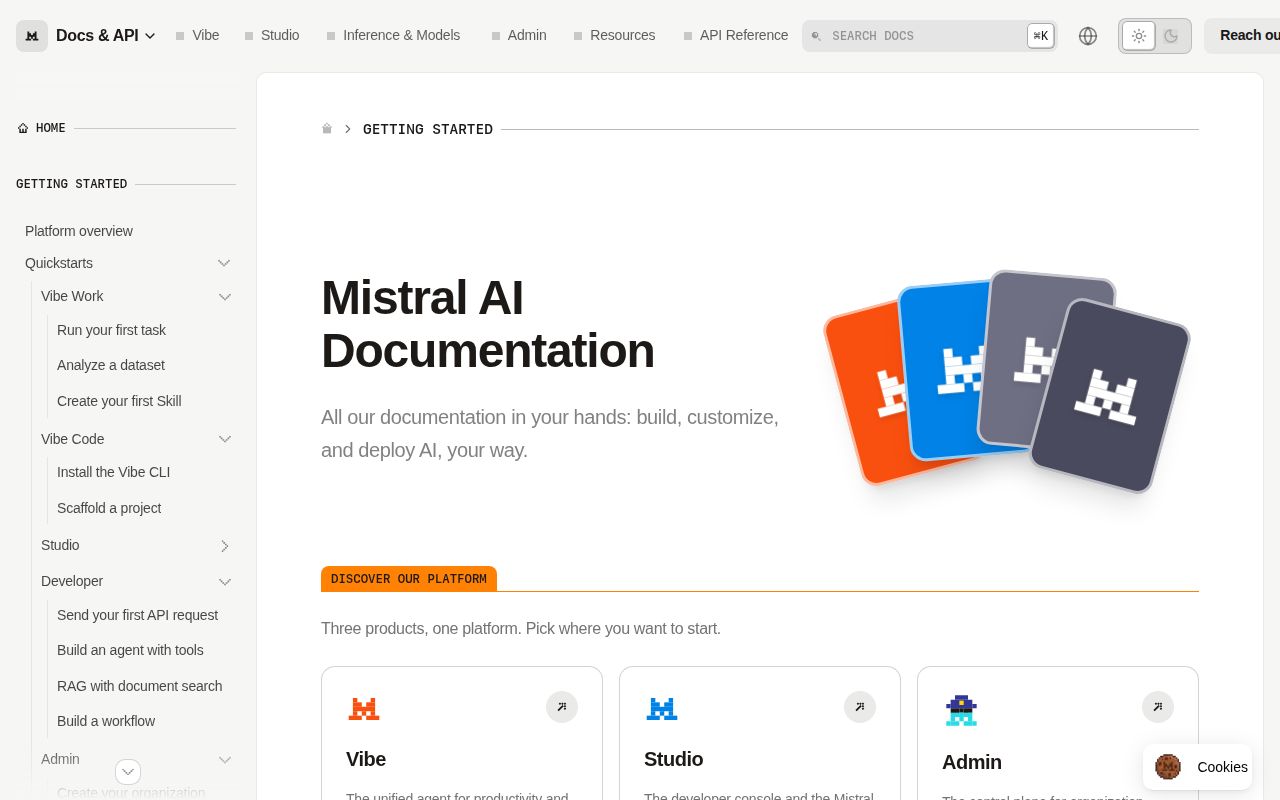
Task: Open the Resources nav tab
Action: pos(614,35)
